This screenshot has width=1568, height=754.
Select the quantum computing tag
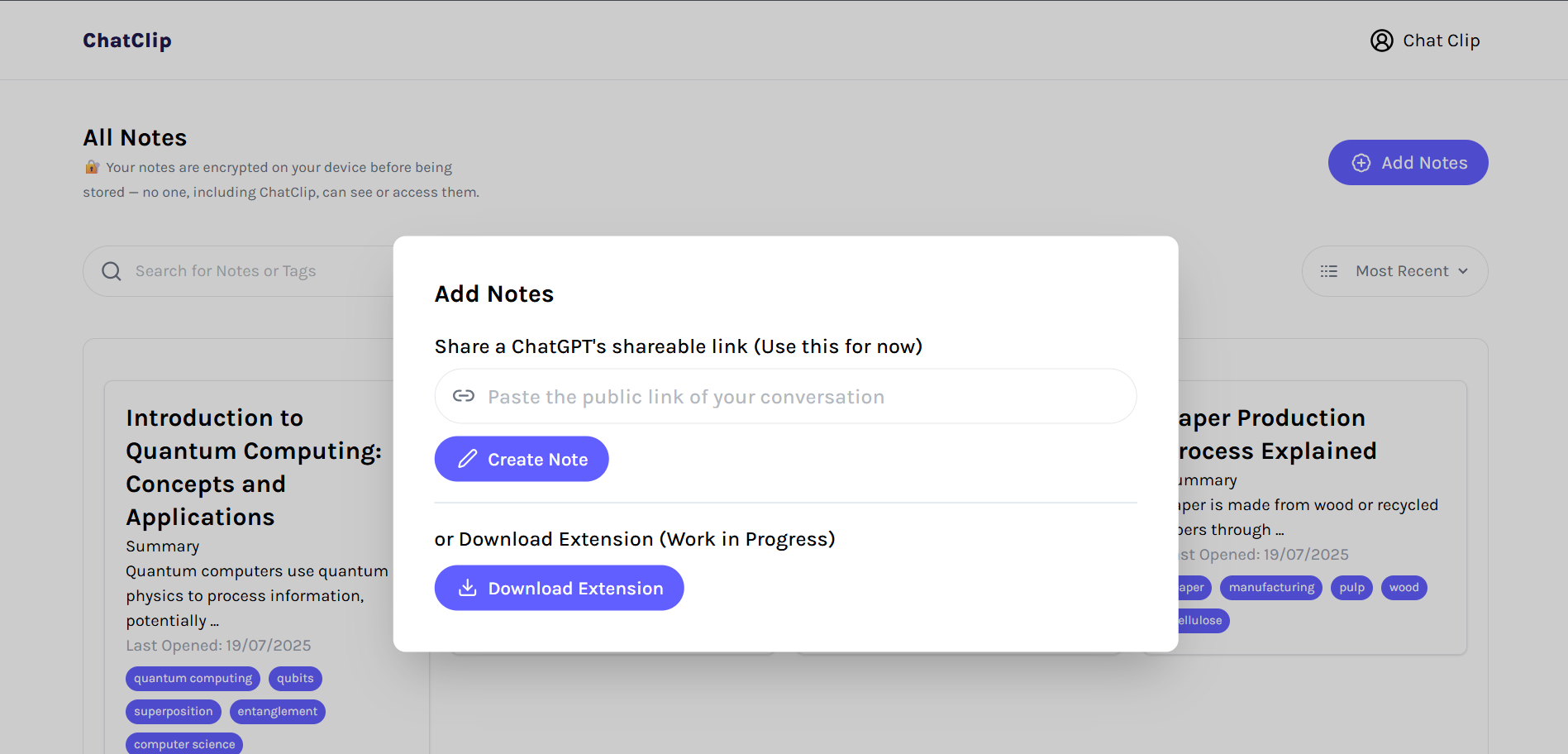tap(193, 679)
